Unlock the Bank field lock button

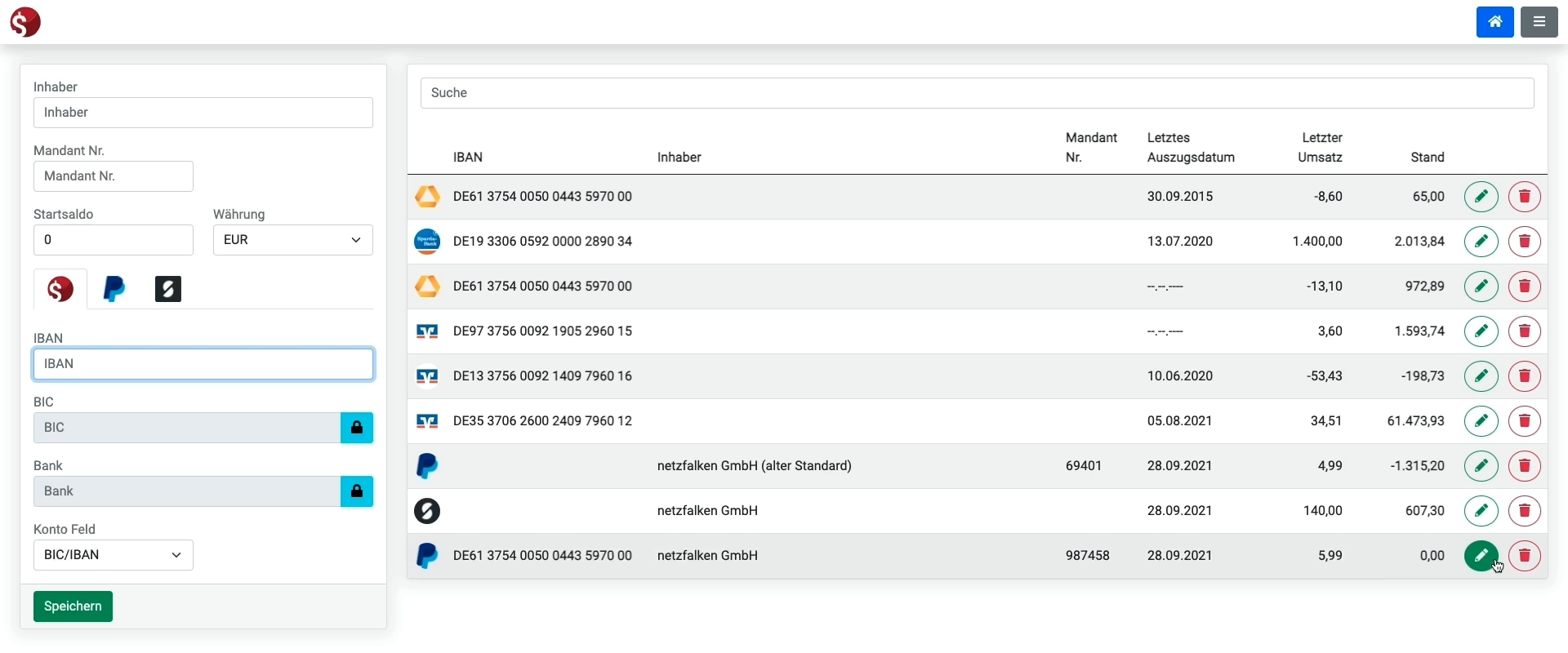[x=357, y=491]
